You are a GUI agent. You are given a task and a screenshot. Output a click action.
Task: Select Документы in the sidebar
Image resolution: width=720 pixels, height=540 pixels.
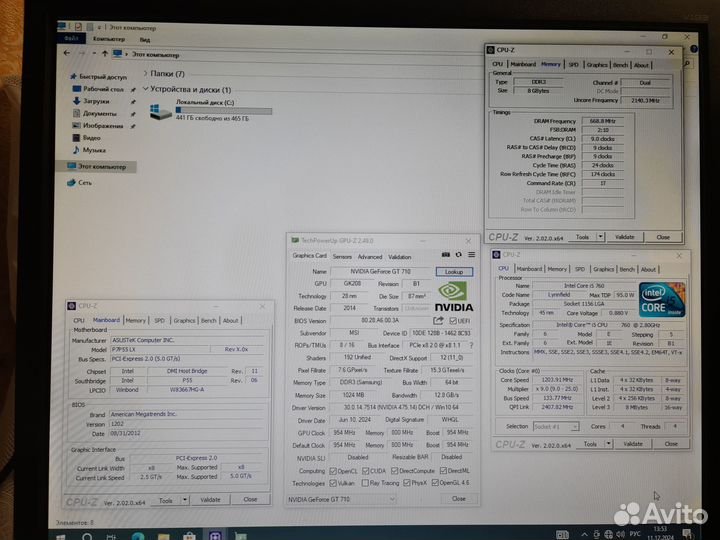(x=95, y=113)
